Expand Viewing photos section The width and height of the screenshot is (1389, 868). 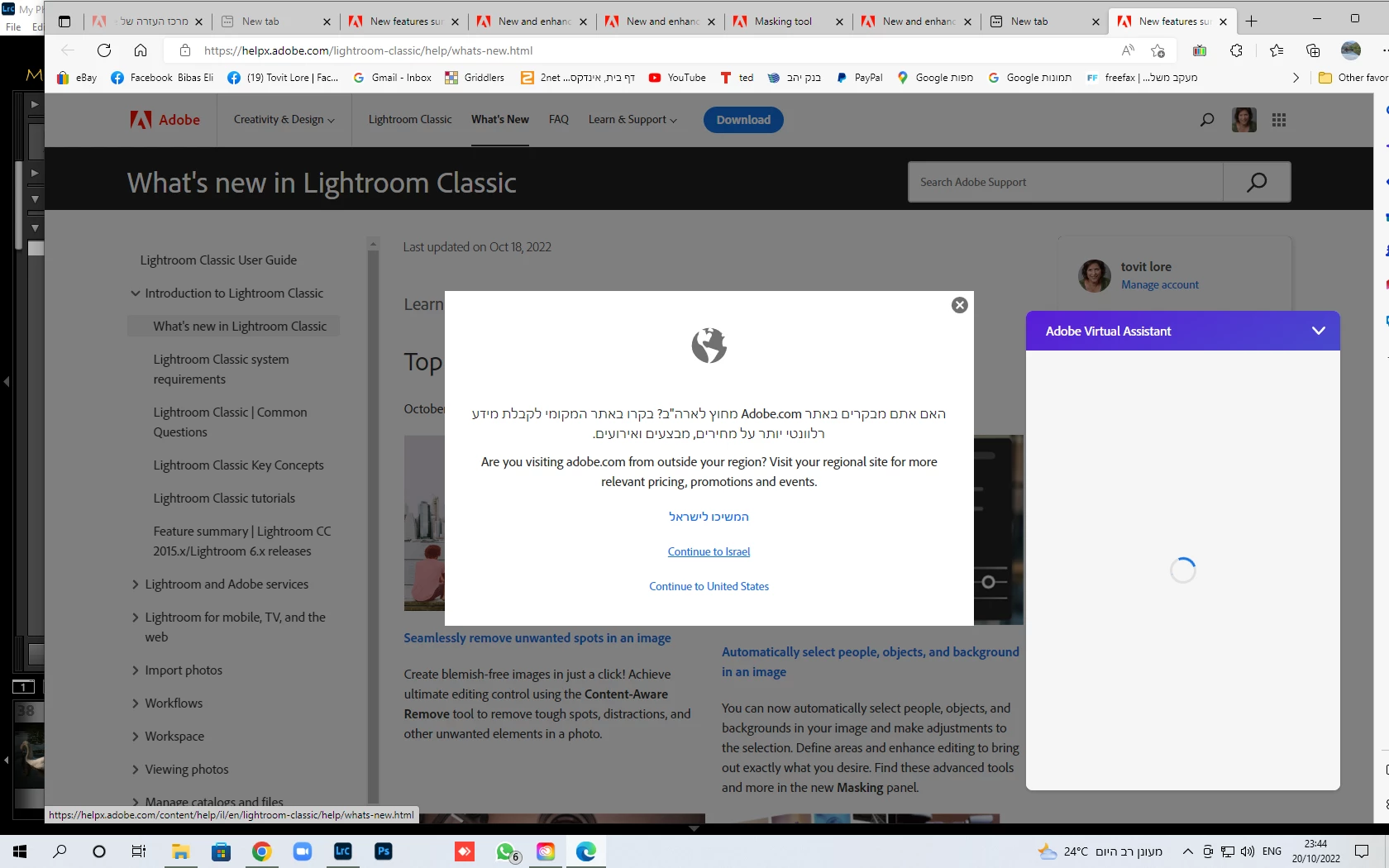pyautogui.click(x=135, y=770)
